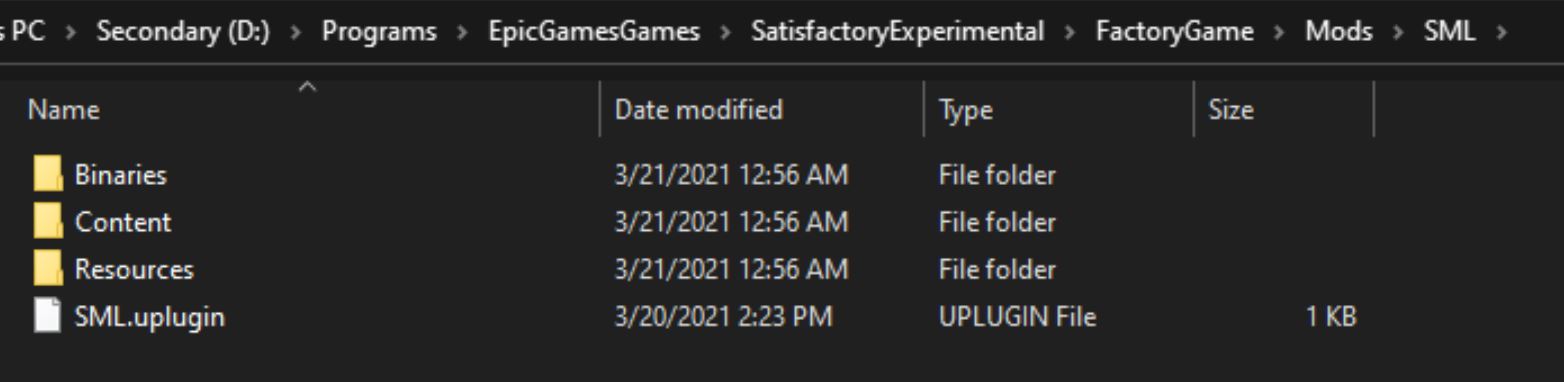Image resolution: width=1564 pixels, height=382 pixels.
Task: Select the Content folder icon
Action: point(47,222)
